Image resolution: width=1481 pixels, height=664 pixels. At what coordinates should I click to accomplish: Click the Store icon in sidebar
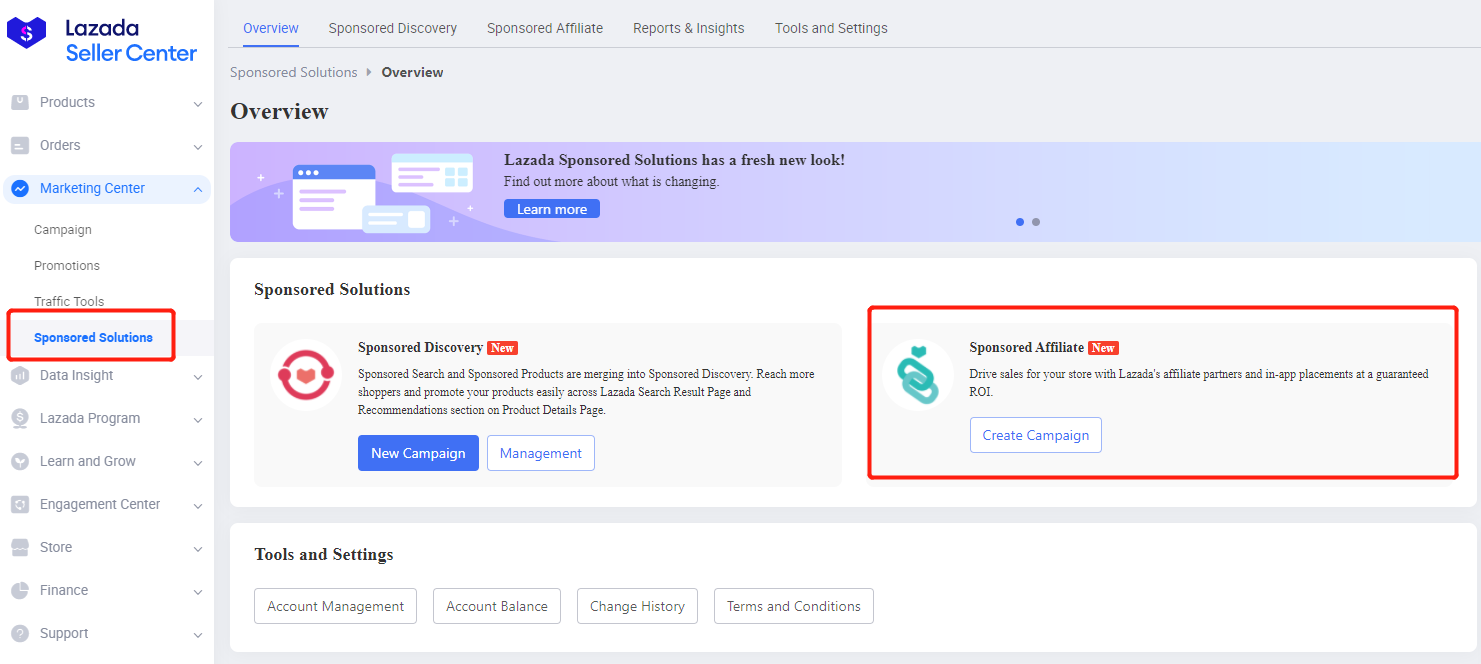(20, 548)
